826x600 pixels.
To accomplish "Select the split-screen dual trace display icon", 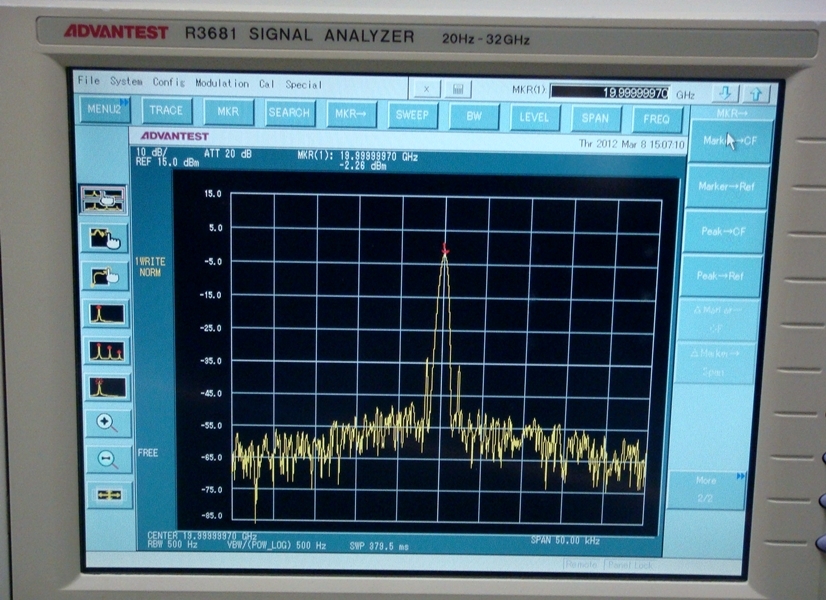I will tap(103, 199).
